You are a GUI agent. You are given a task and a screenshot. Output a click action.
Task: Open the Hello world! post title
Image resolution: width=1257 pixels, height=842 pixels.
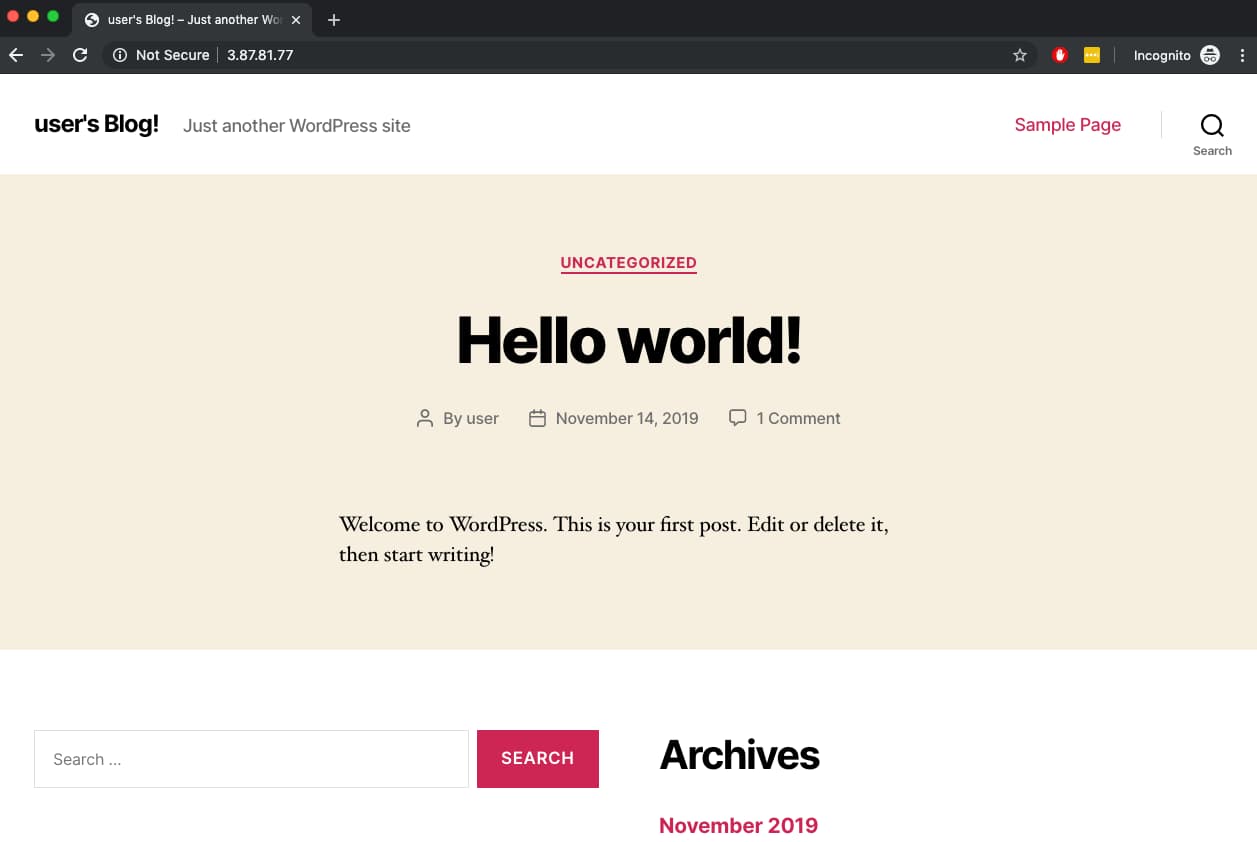628,340
